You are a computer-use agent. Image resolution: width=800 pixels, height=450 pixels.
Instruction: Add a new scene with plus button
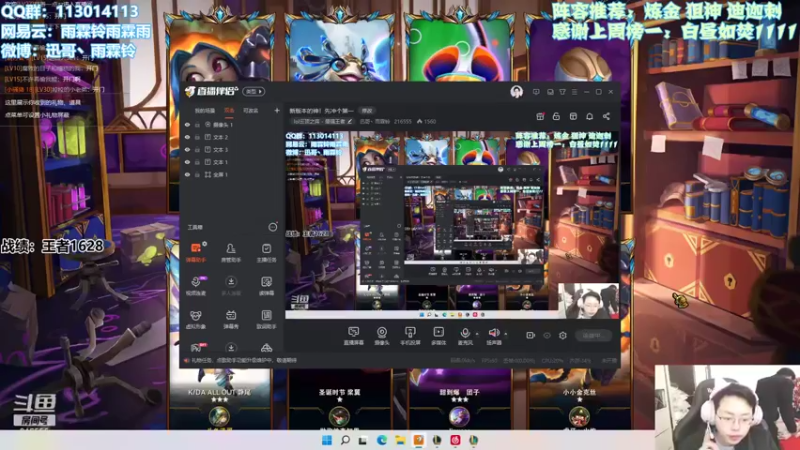coord(277,110)
